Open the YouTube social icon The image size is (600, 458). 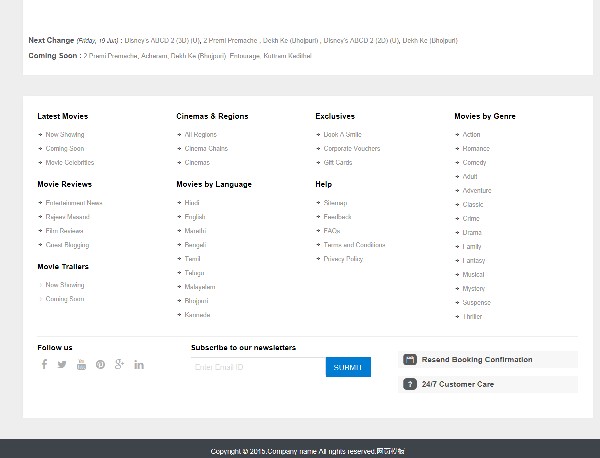point(81,365)
